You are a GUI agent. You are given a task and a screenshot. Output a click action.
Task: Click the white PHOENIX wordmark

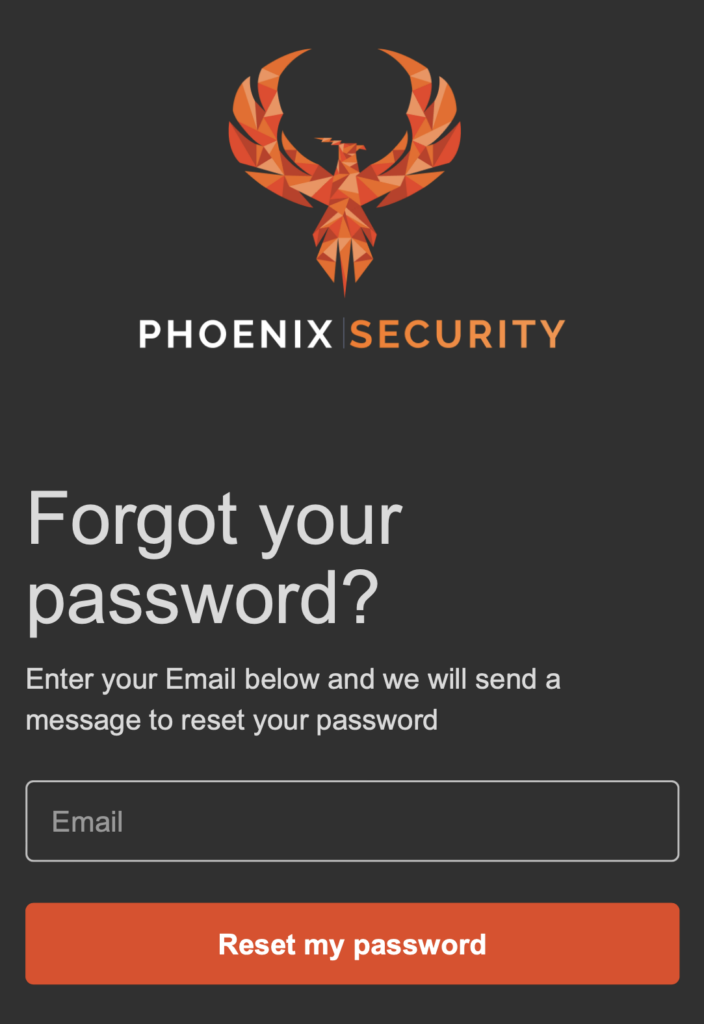(236, 334)
